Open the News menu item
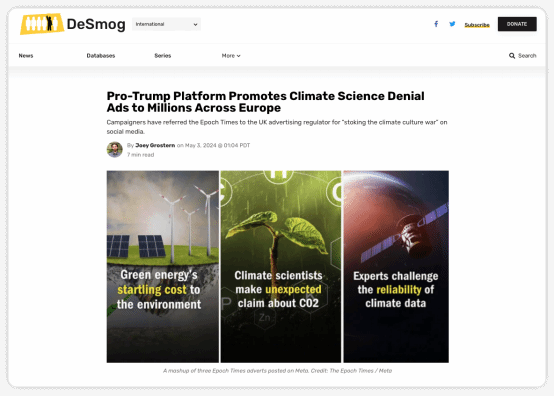554x396 pixels. pos(26,56)
